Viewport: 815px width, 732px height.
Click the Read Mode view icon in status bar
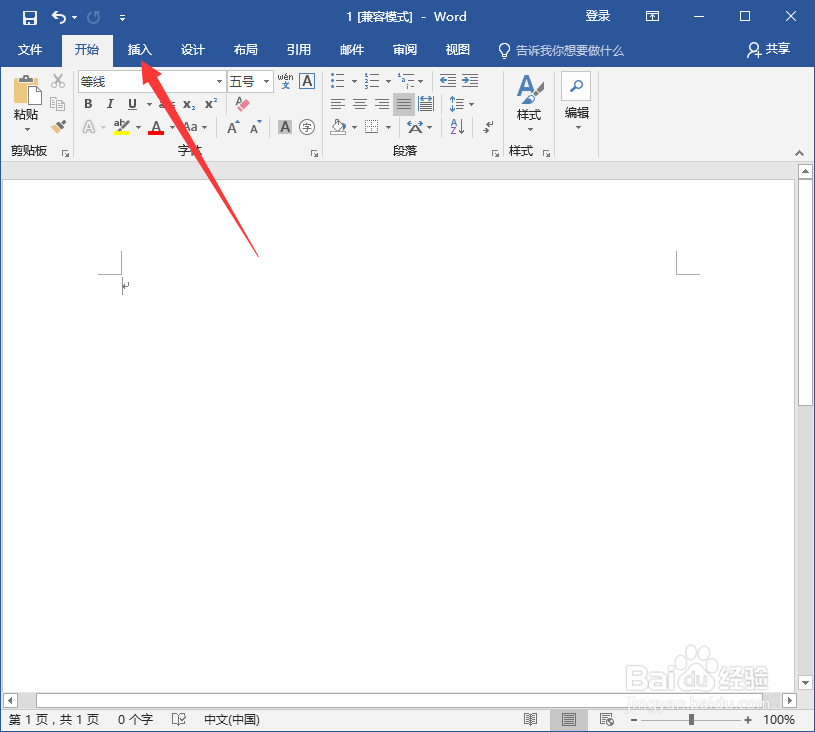pos(530,720)
